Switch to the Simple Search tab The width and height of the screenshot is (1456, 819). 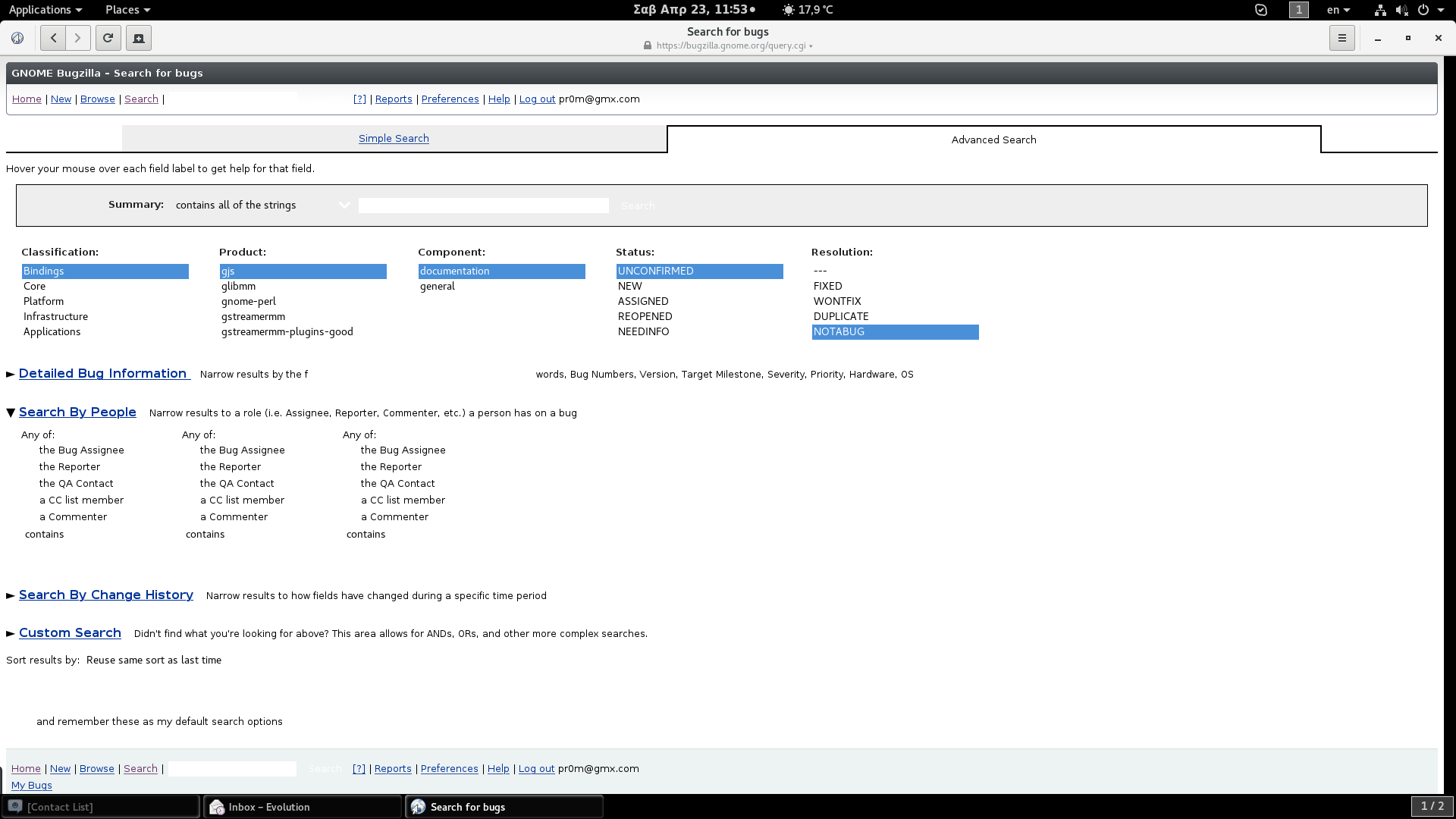[x=394, y=138]
